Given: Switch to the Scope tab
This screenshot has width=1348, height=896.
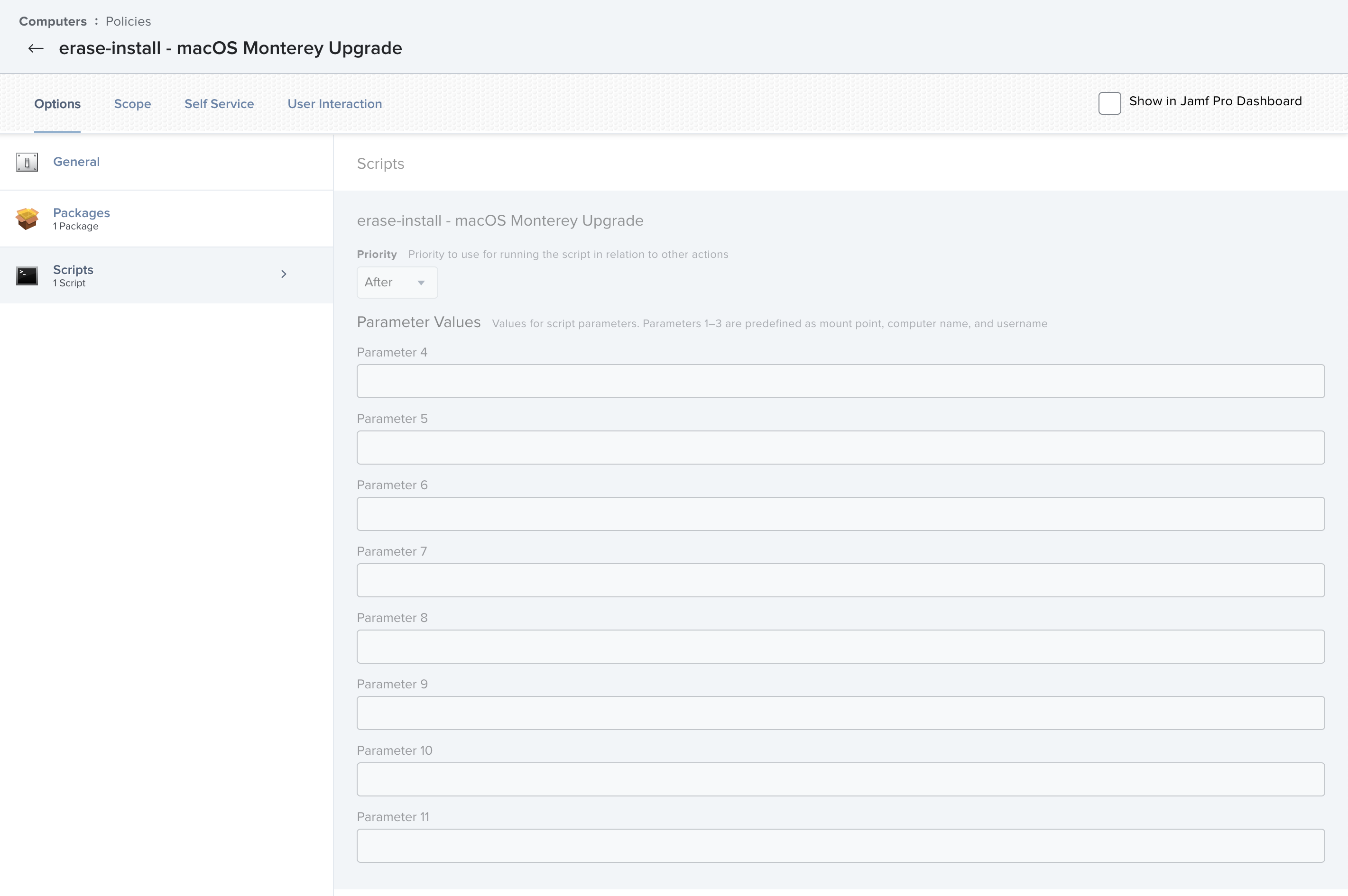Looking at the screenshot, I should (x=133, y=103).
